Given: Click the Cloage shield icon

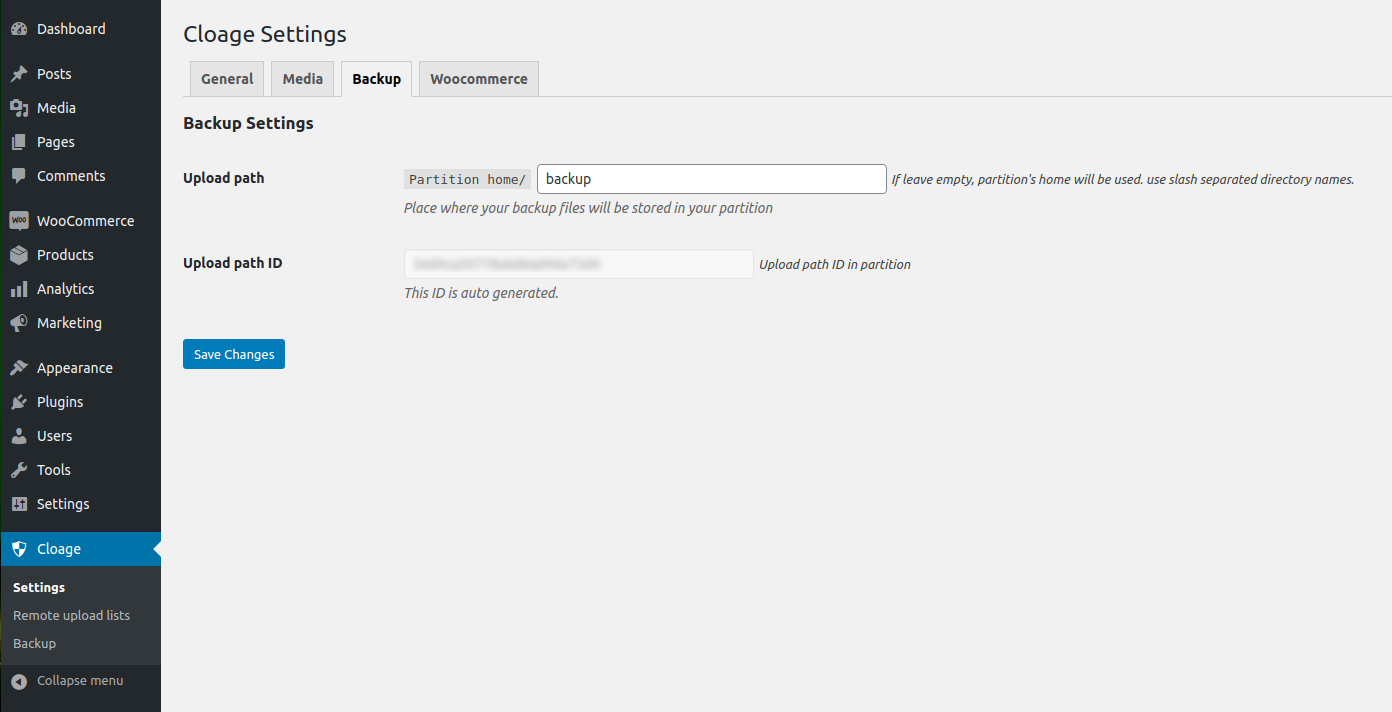Looking at the screenshot, I should click(19, 549).
